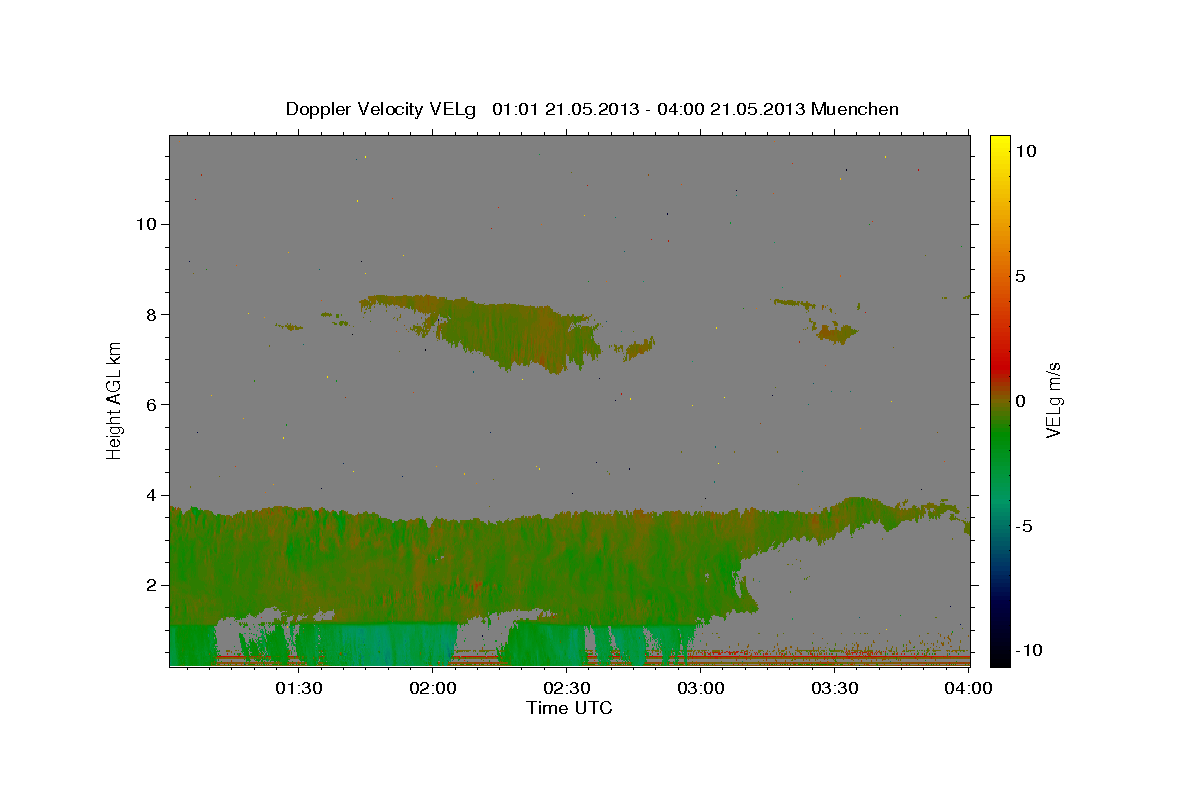The height and width of the screenshot is (800, 1200).
Task: Click the colorbar value -10 label
Action: [1029, 650]
